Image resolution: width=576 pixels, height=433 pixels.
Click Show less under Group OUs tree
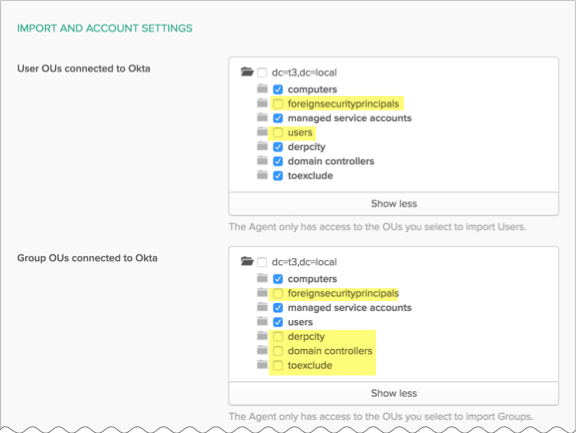point(394,393)
